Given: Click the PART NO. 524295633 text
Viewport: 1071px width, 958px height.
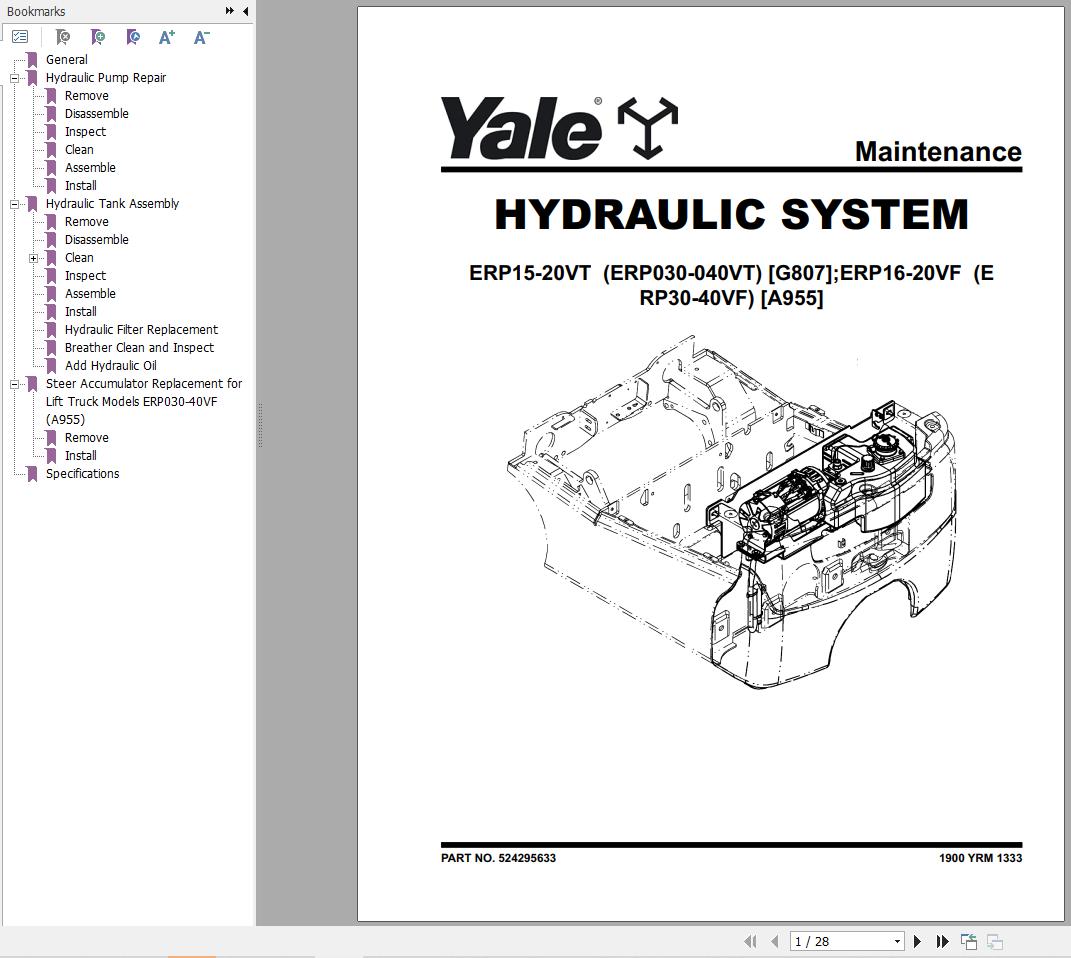Looking at the screenshot, I should 498,858.
